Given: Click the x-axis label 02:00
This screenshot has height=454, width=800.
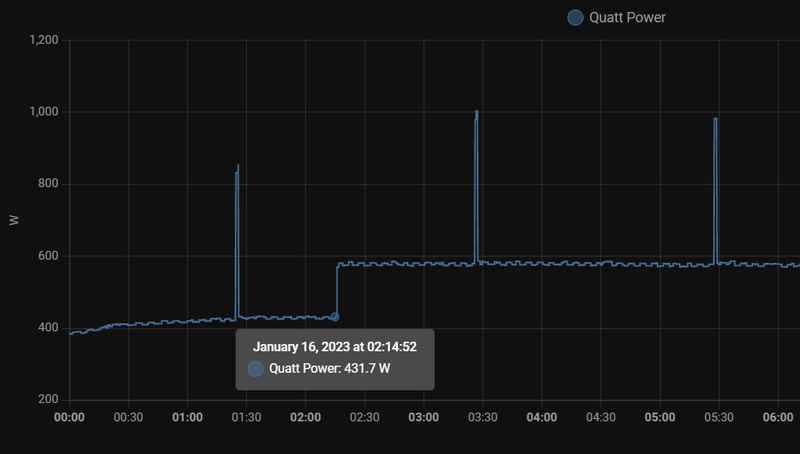Looking at the screenshot, I should pyautogui.click(x=306, y=417).
